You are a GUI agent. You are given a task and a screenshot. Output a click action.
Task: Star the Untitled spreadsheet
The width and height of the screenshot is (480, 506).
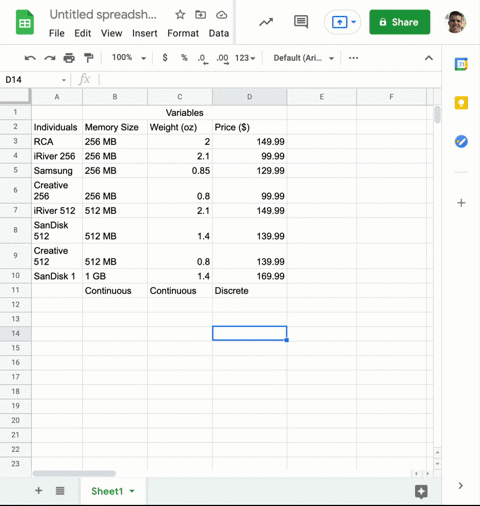tap(180, 15)
